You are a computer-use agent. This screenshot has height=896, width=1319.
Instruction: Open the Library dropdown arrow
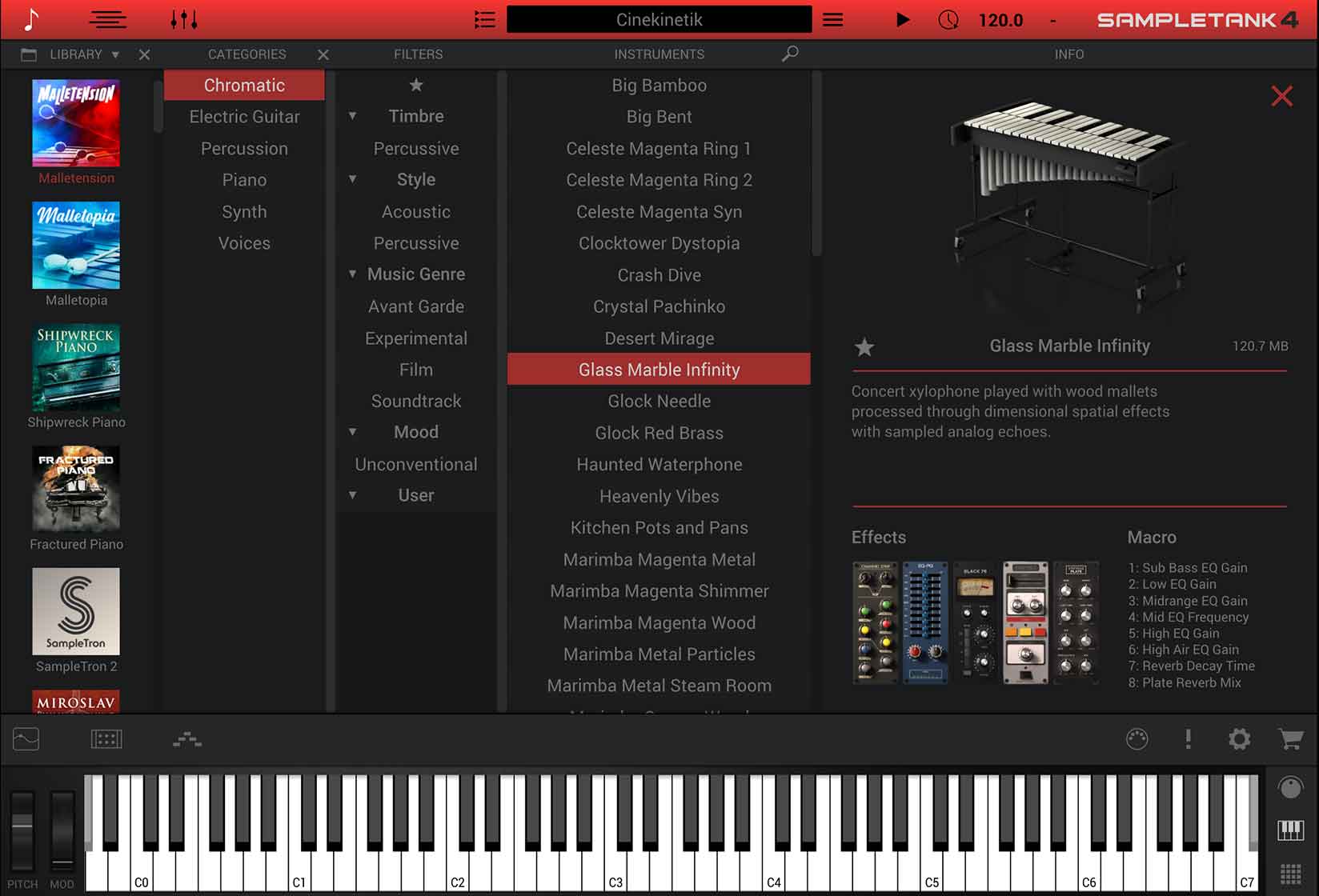click(x=115, y=54)
